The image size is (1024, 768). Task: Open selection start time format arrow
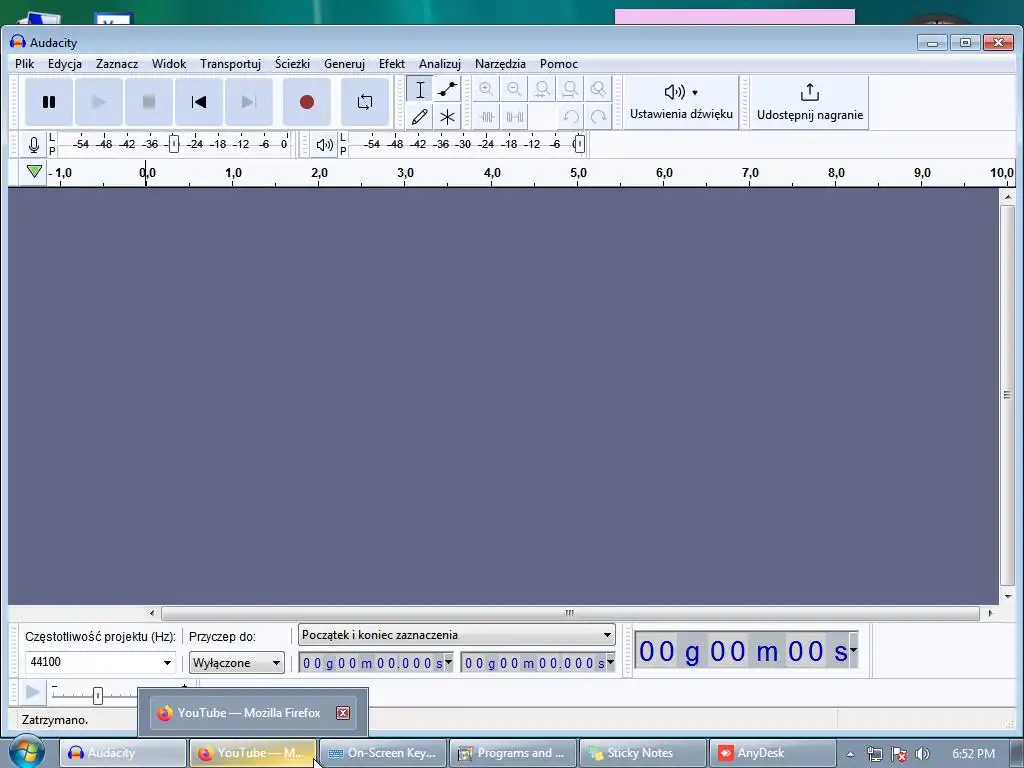click(449, 662)
